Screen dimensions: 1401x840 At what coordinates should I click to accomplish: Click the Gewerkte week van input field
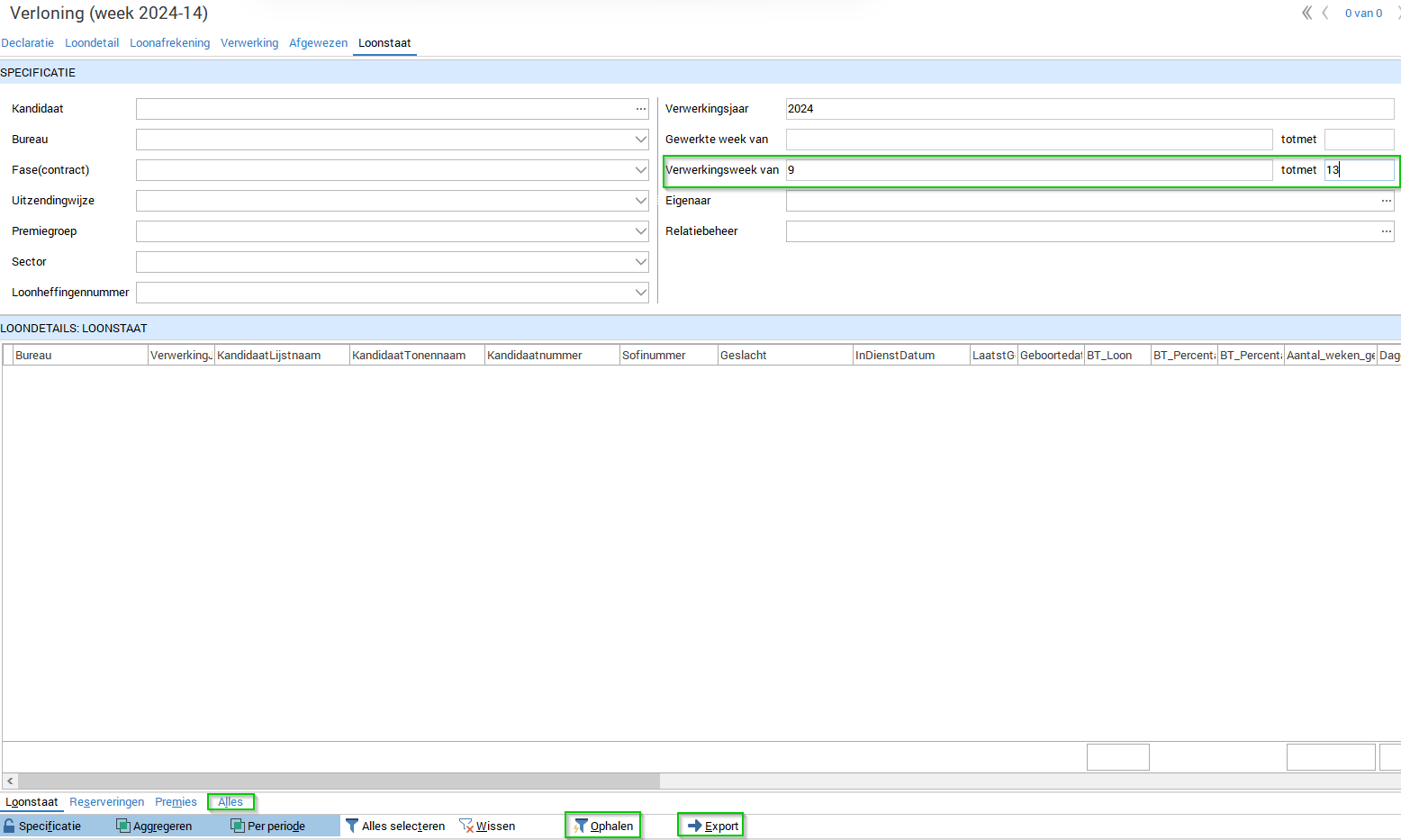tap(1028, 140)
